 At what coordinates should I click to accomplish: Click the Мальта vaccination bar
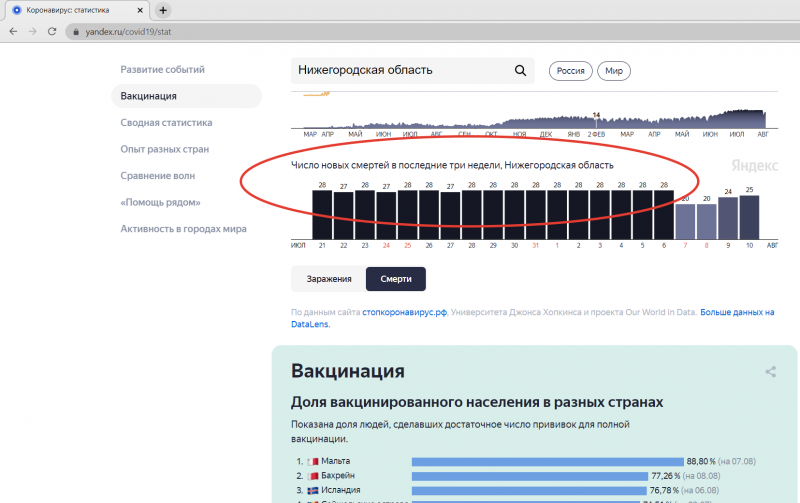click(x=547, y=462)
